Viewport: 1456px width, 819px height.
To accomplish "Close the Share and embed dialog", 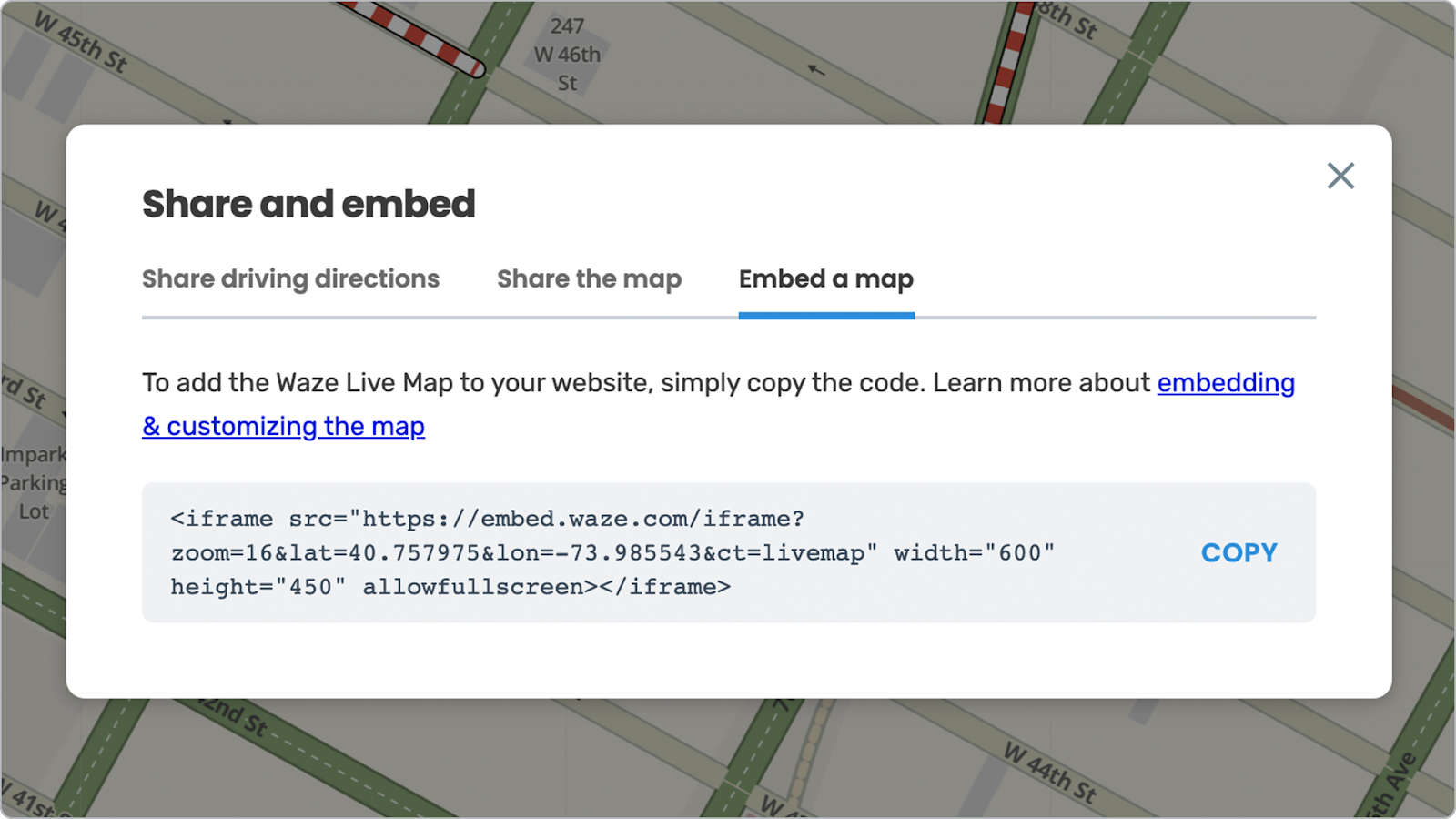I will click(x=1340, y=176).
